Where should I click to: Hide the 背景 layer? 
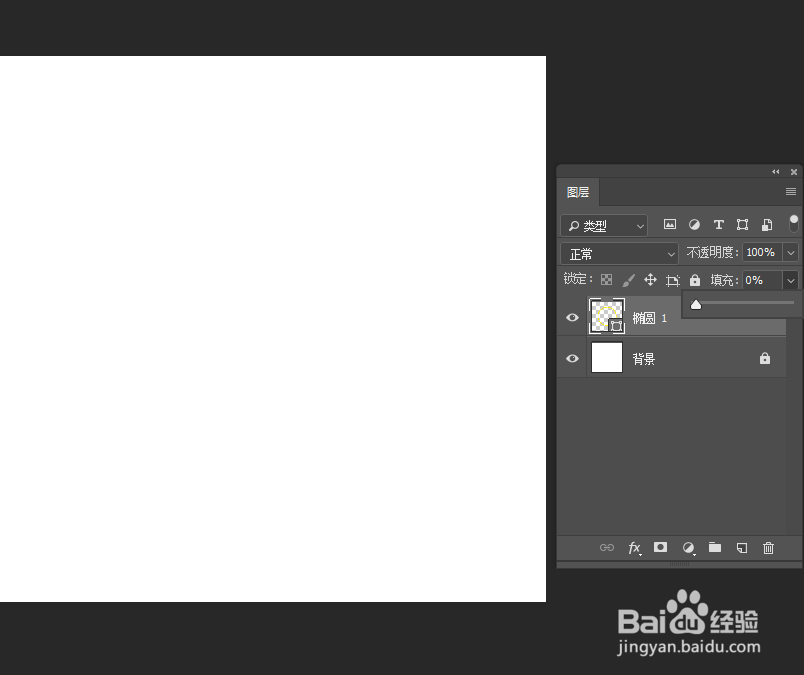tap(572, 358)
